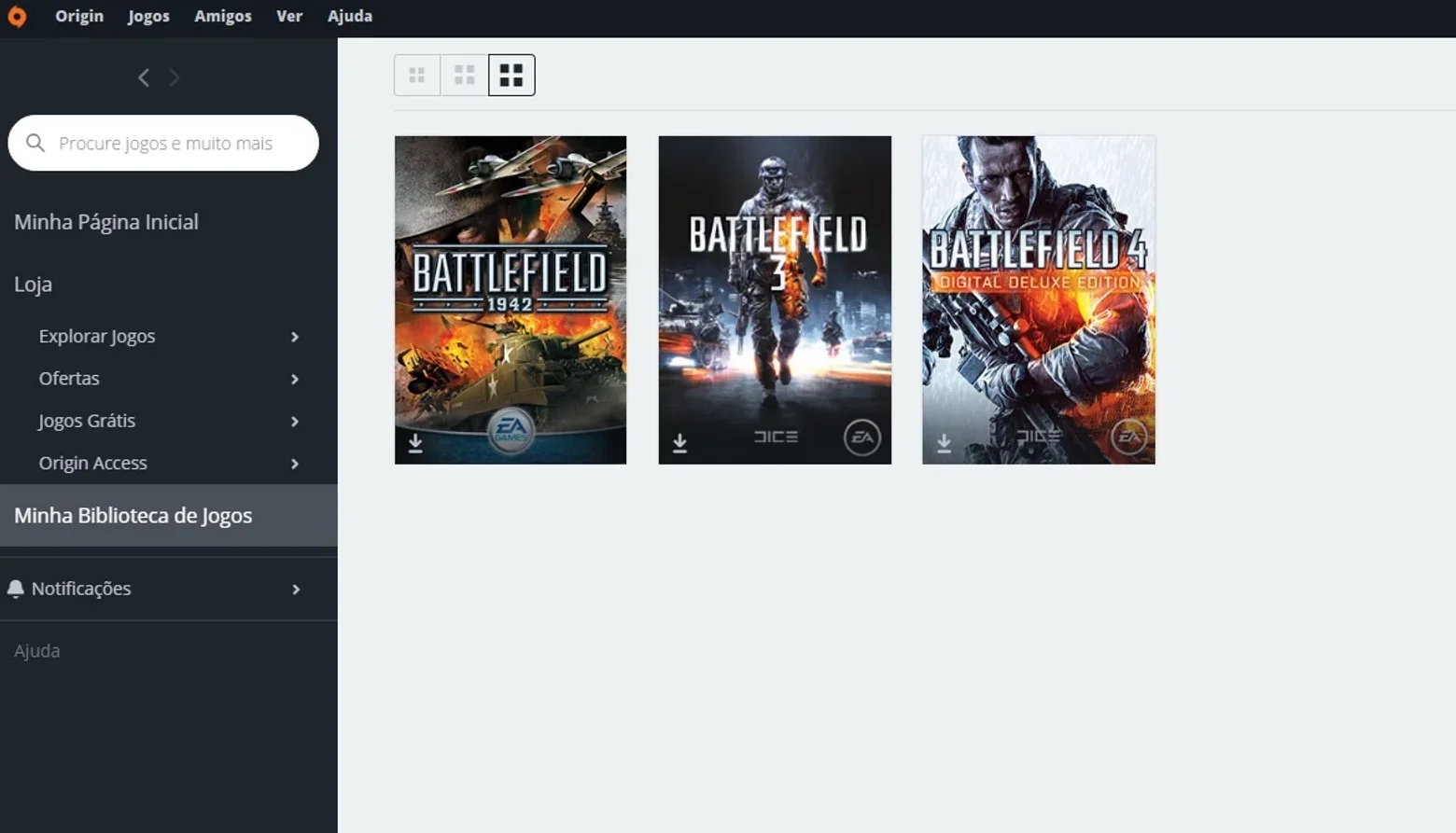
Task: Open Jogos Grátis in the sidebar
Action: [87, 421]
